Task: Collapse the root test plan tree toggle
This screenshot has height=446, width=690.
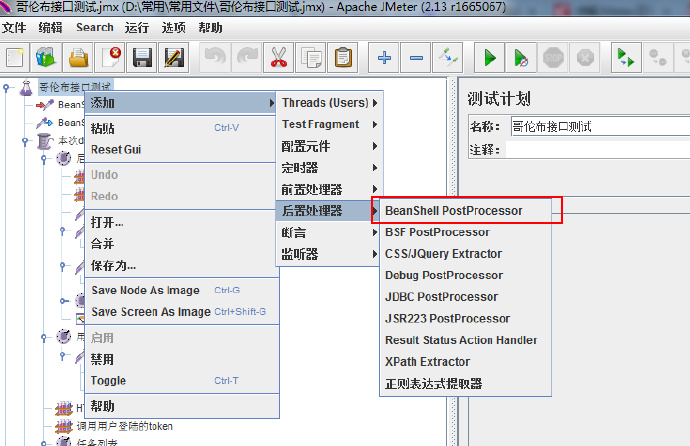Action: [6, 88]
